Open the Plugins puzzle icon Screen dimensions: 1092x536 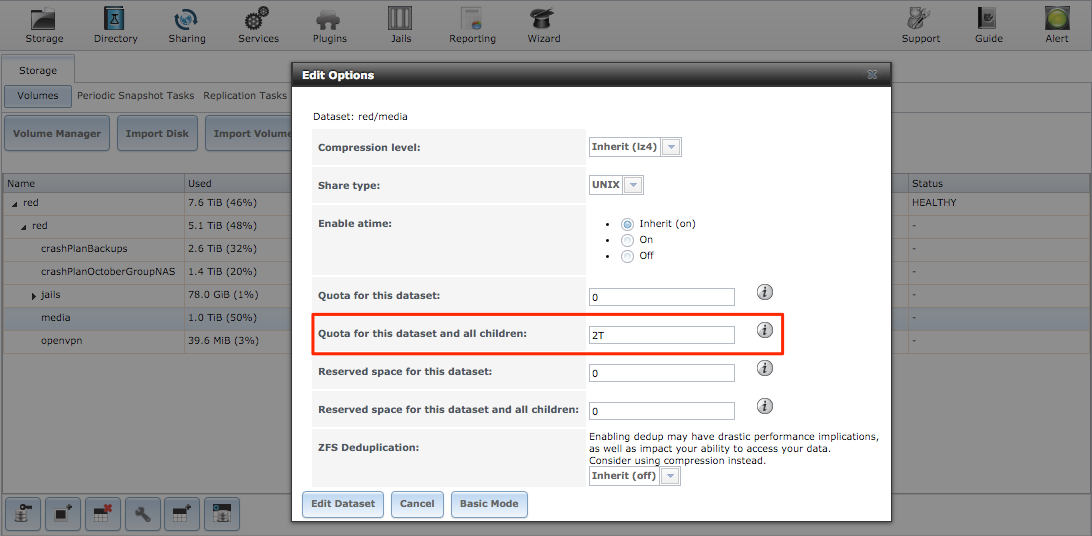329,25
